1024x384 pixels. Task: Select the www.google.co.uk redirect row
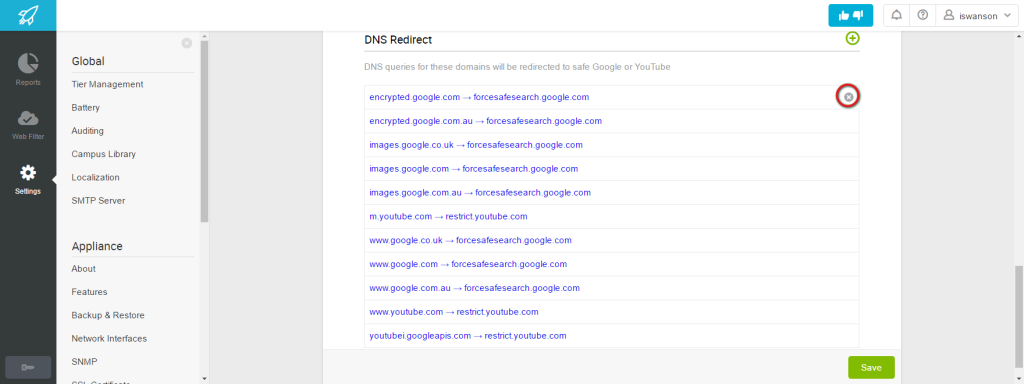(x=611, y=240)
